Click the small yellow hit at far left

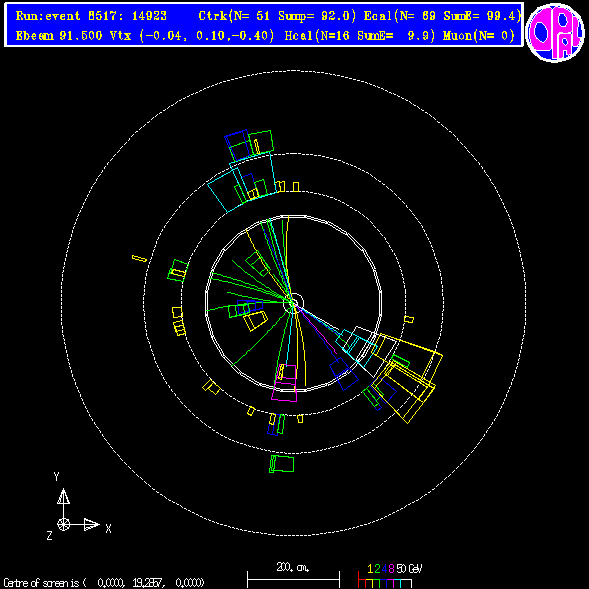pyautogui.click(x=139, y=258)
